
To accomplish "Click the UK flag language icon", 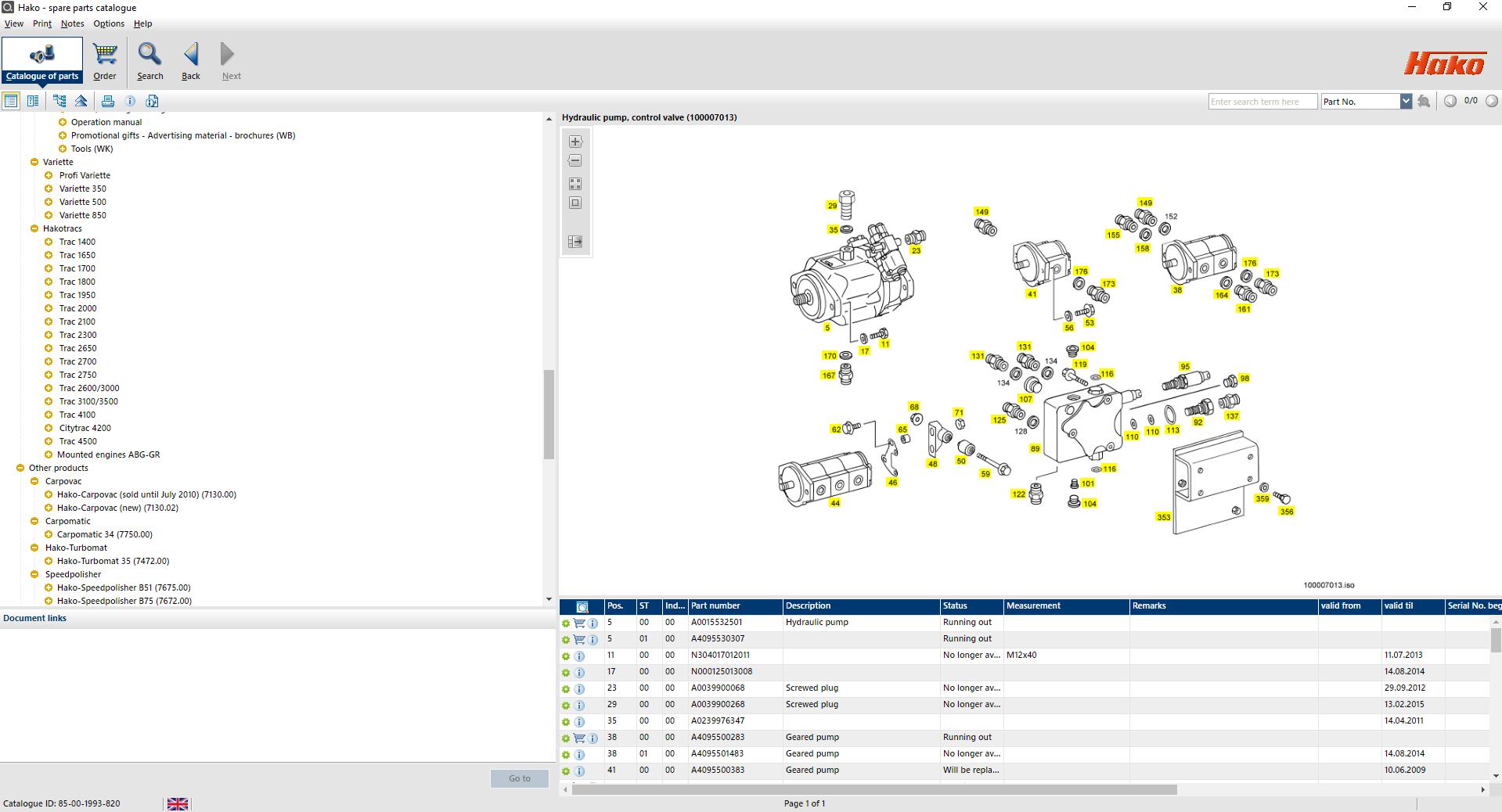I will 178,804.
